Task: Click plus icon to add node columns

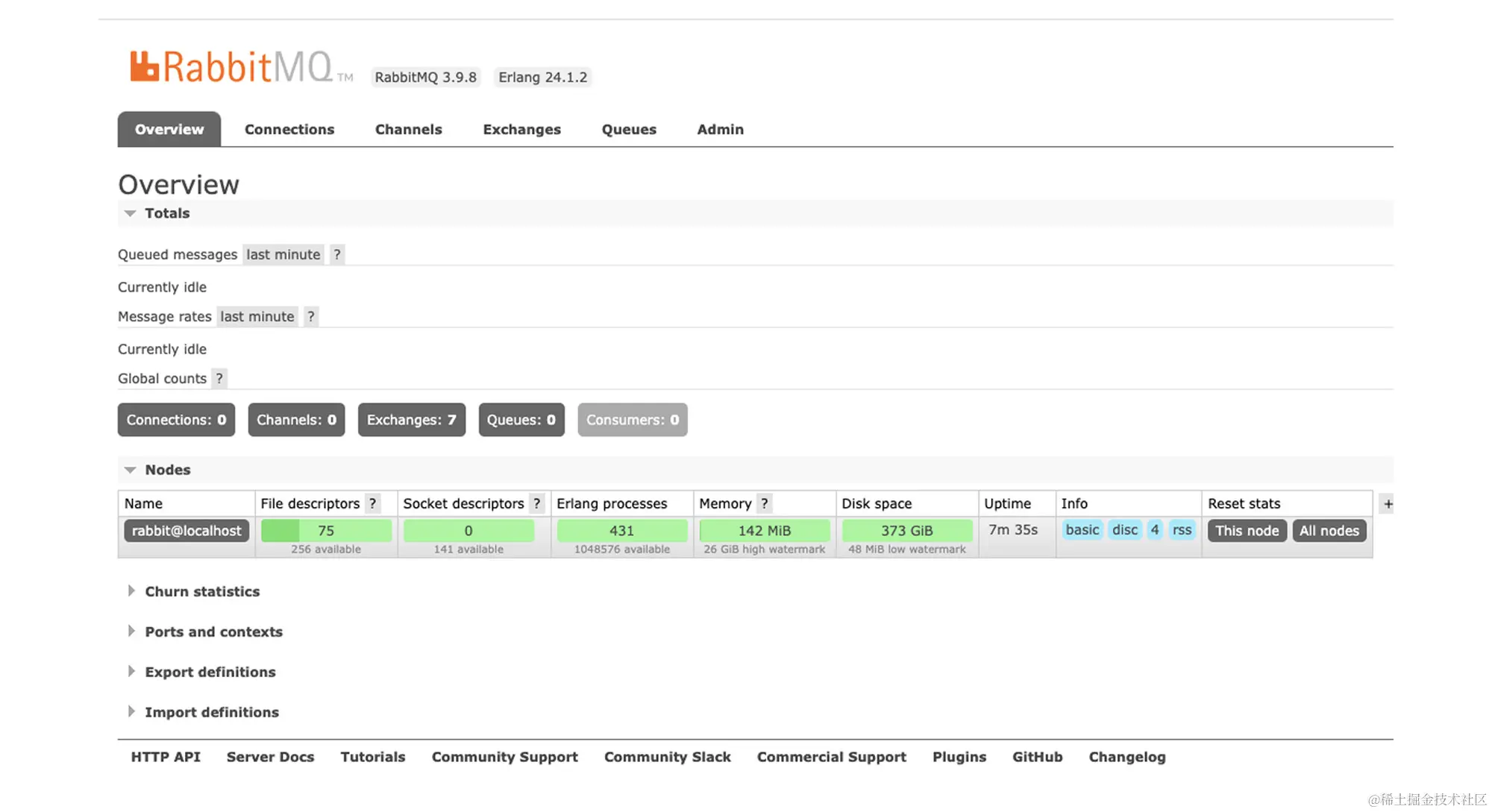Action: 1388,504
